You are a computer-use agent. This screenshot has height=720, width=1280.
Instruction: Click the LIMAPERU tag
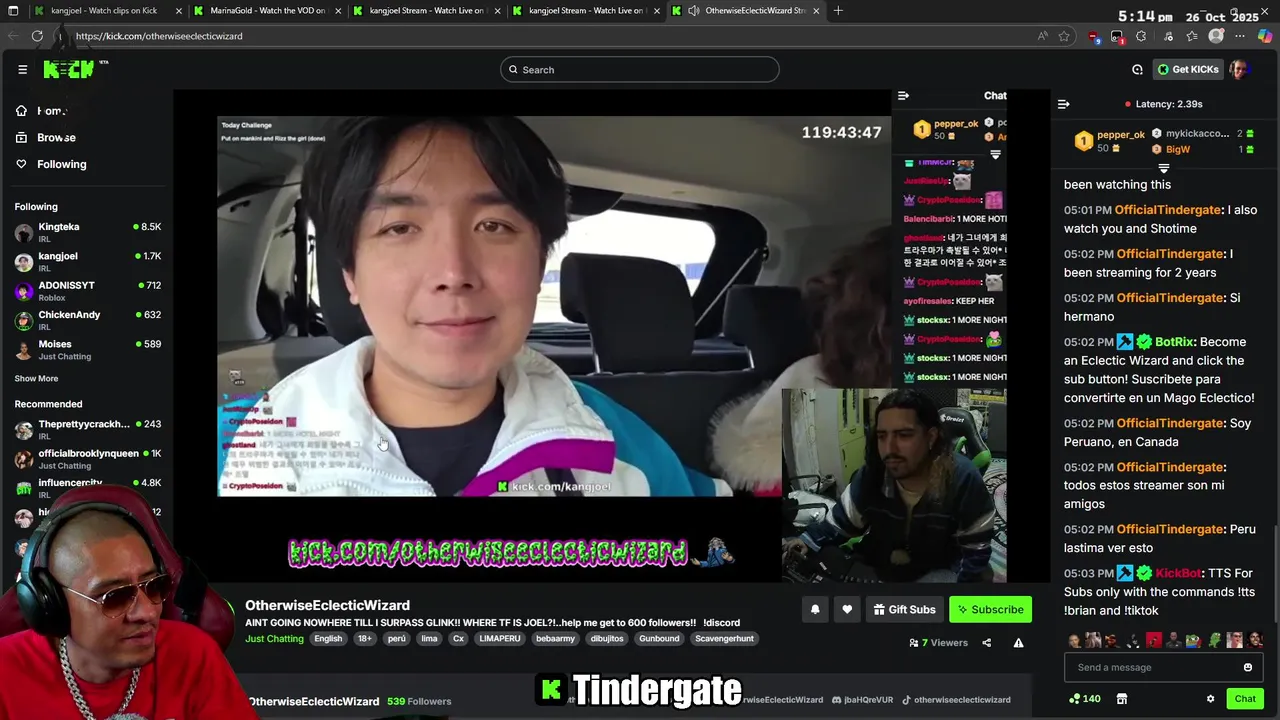click(500, 639)
